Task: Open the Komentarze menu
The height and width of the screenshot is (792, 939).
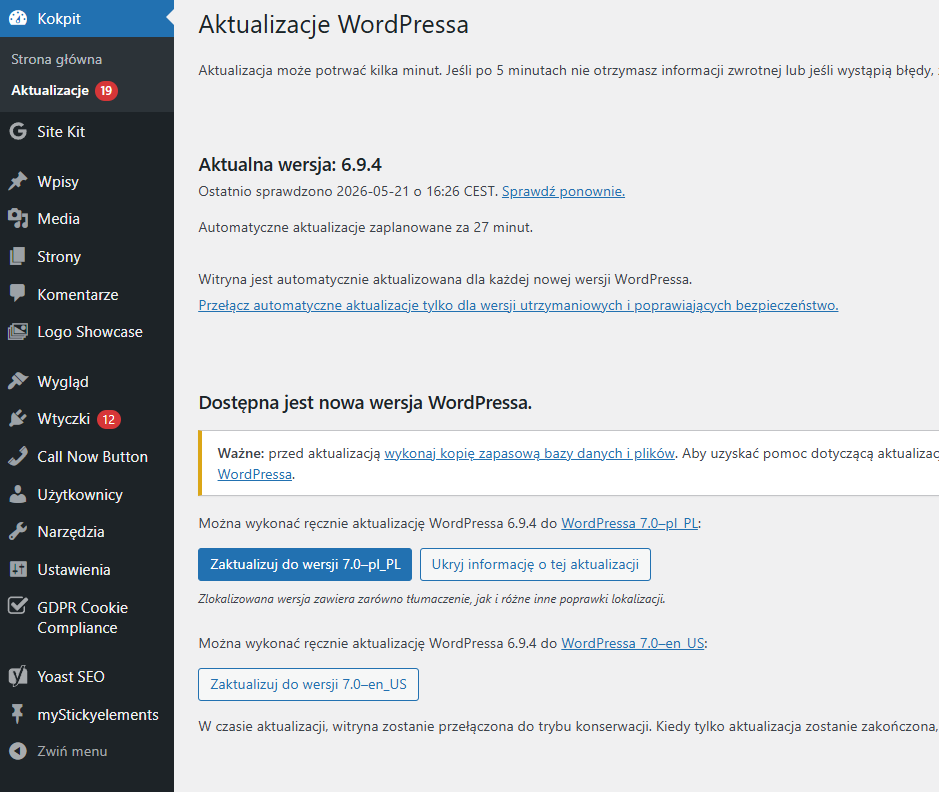Action: click(x=87, y=295)
